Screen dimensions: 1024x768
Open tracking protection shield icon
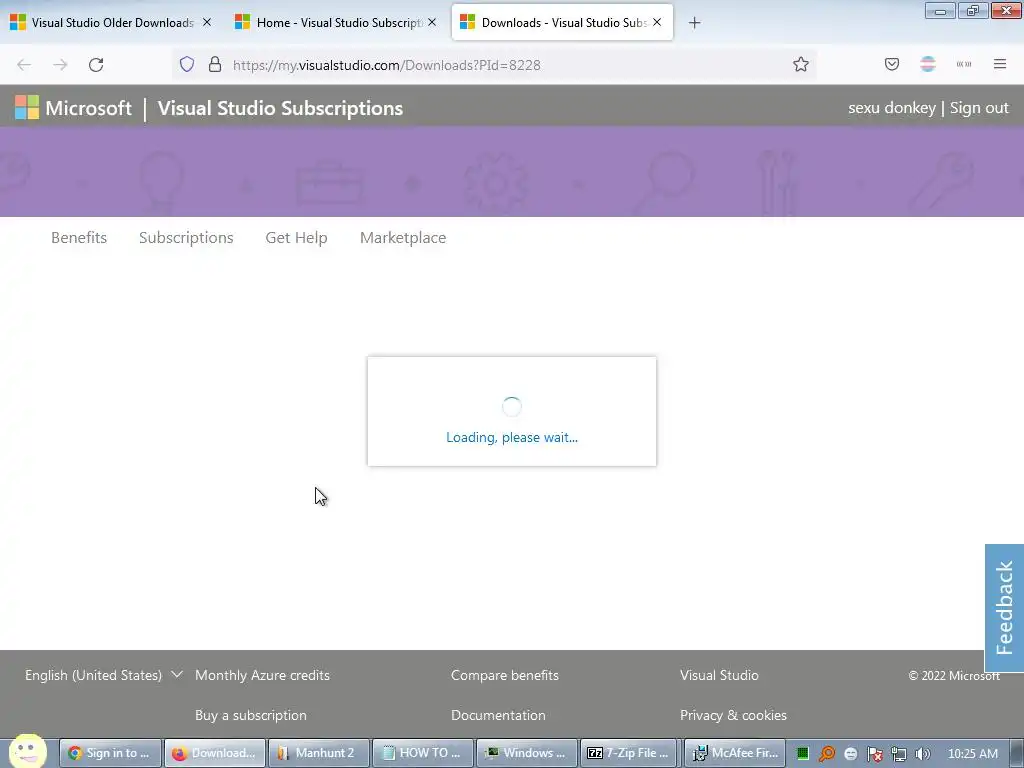tap(187, 64)
